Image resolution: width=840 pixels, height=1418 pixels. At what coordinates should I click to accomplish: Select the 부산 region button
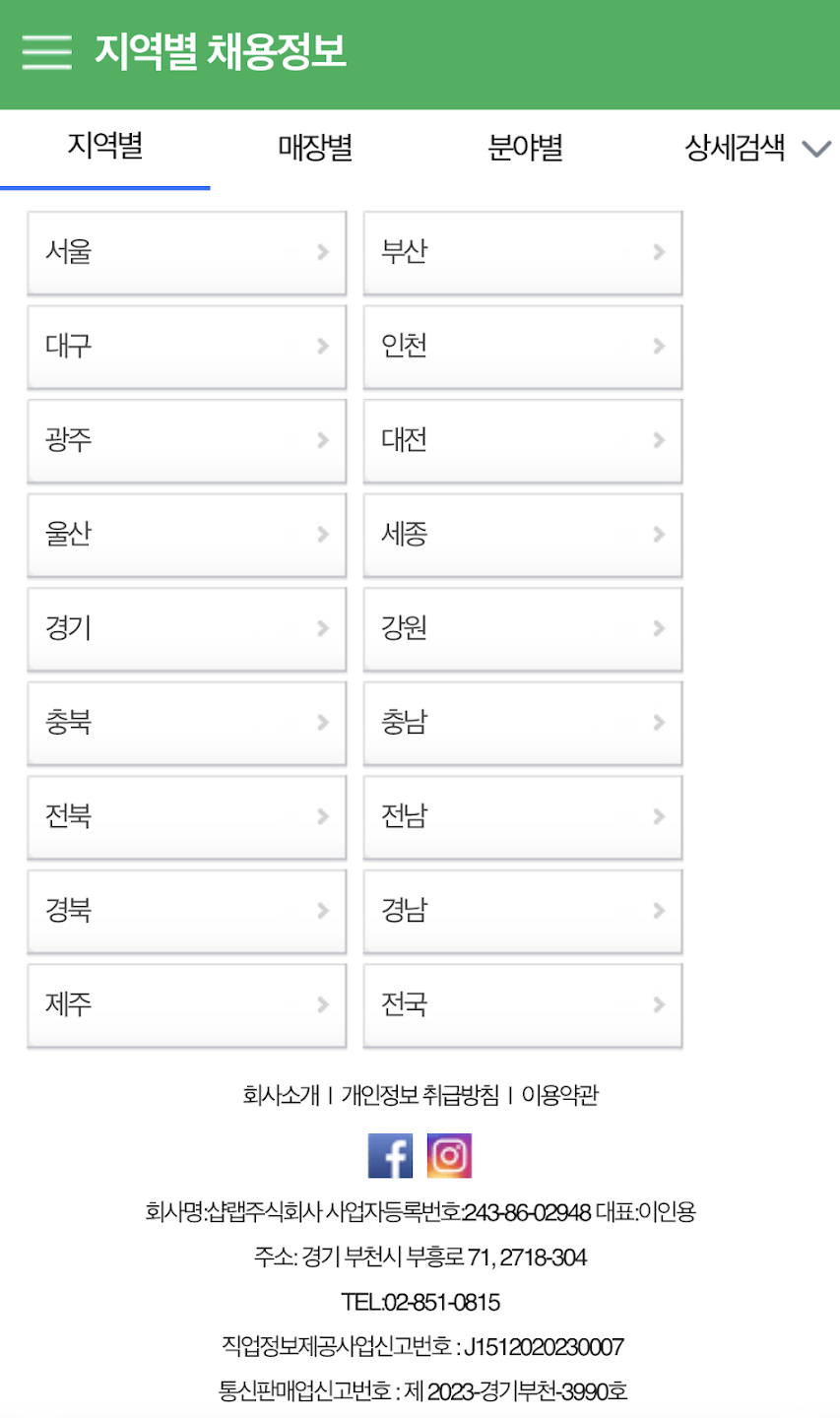[522, 252]
